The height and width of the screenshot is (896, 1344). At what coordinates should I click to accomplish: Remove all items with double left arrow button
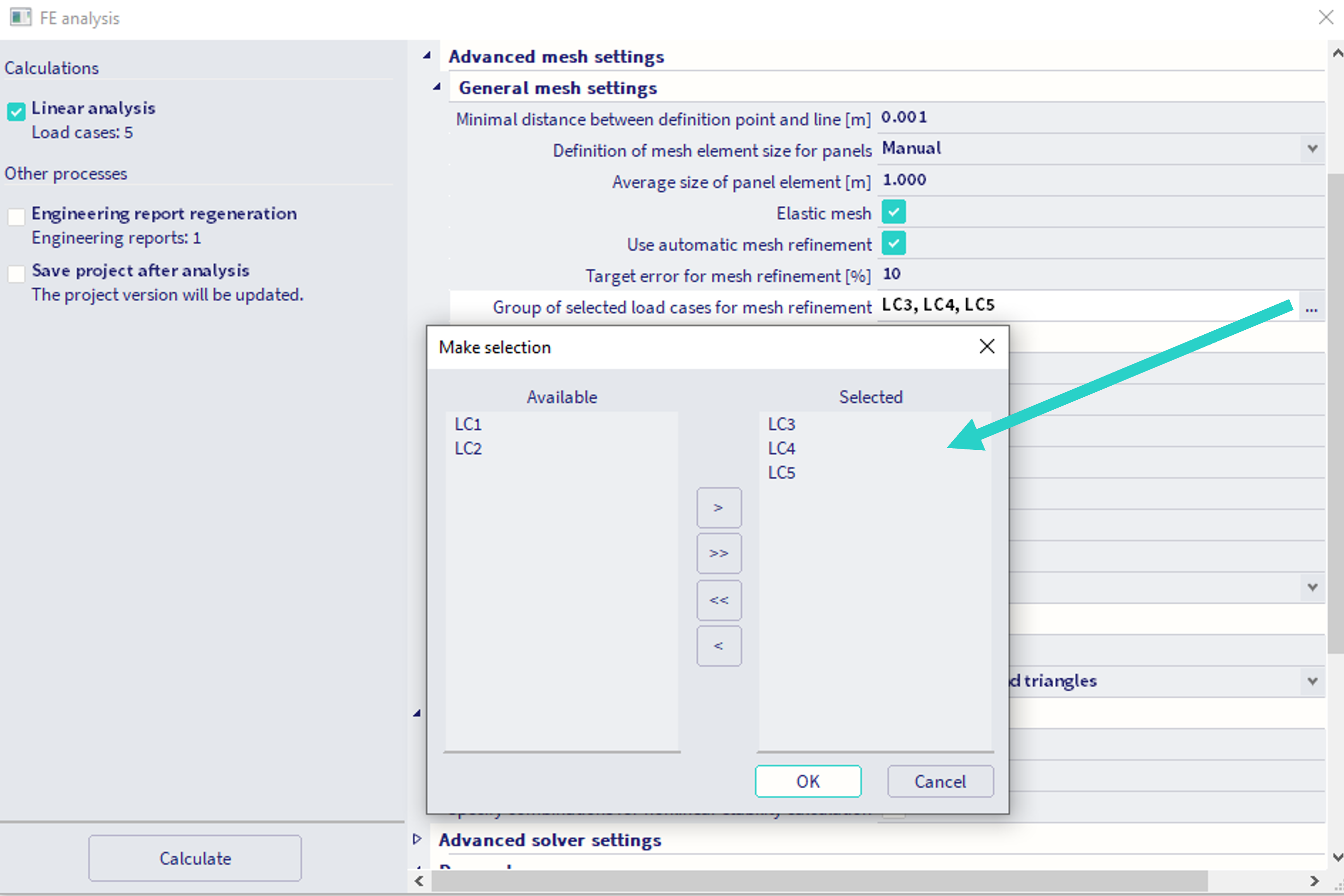pos(718,600)
